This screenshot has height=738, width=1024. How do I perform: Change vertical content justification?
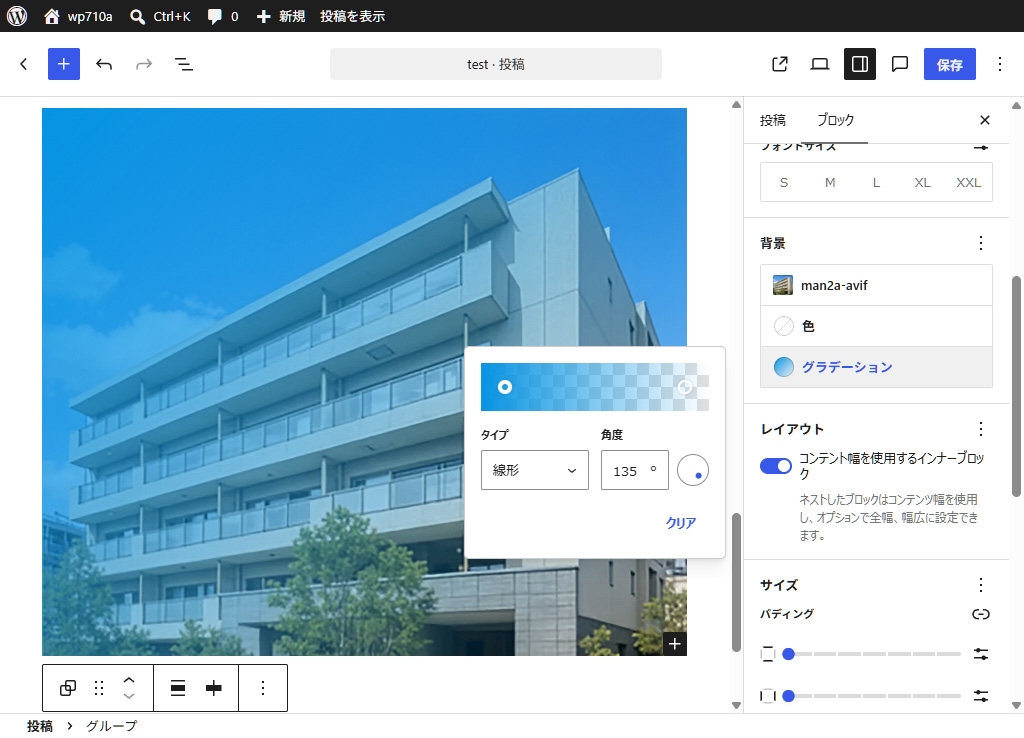pyautogui.click(x=214, y=688)
